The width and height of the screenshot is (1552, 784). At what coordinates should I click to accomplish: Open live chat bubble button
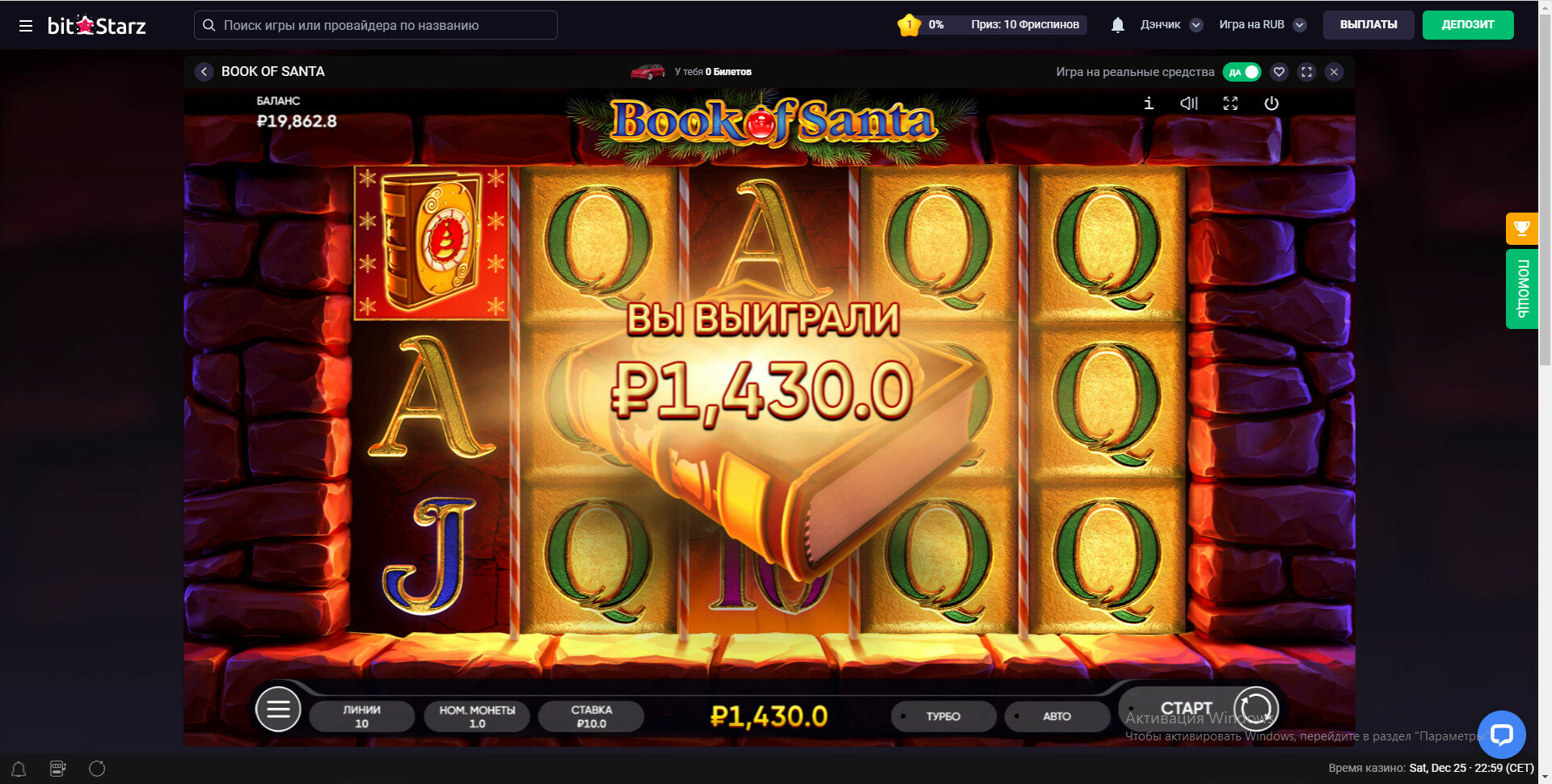[x=1502, y=735]
